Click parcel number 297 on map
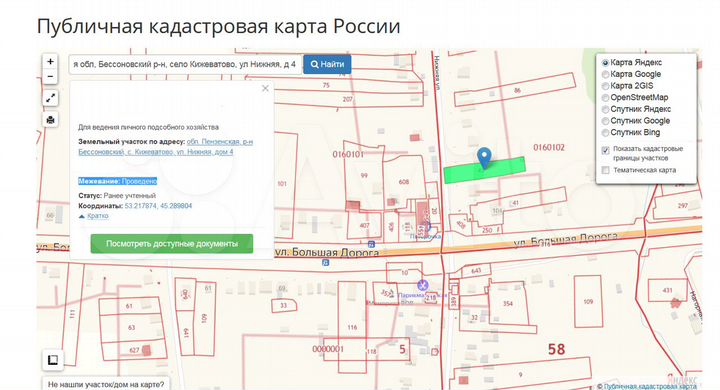 point(683,205)
